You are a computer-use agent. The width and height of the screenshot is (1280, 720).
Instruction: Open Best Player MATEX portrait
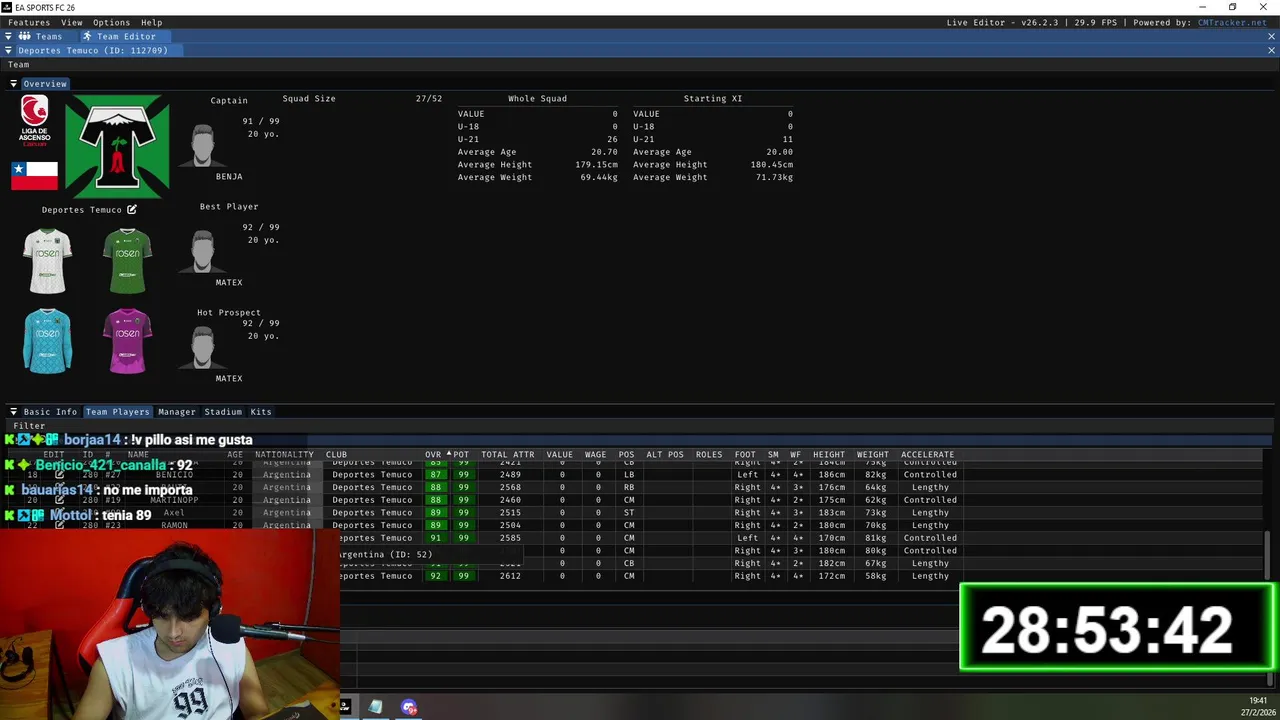[x=202, y=252]
